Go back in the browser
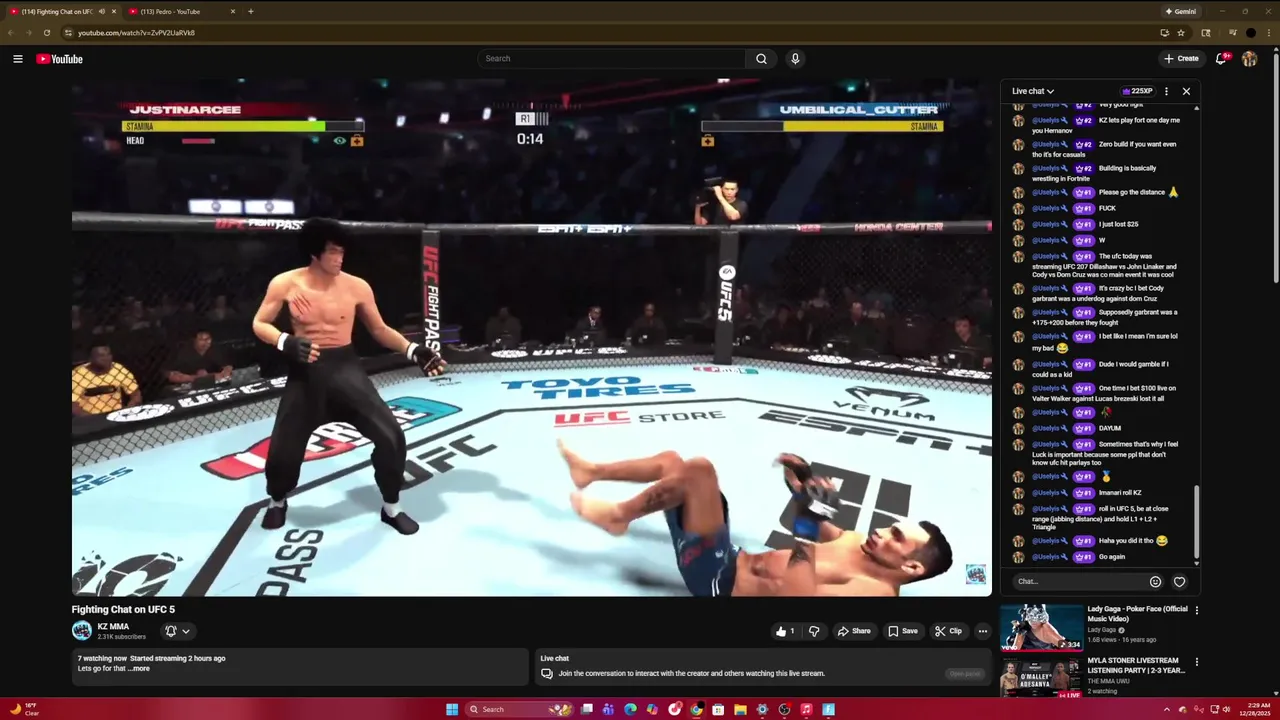This screenshot has width=1280, height=720. pos(10,33)
